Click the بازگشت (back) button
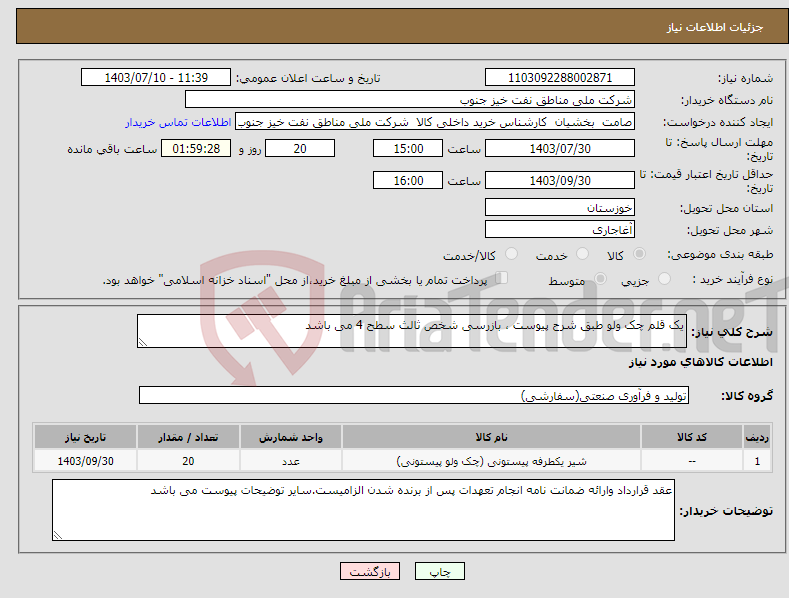789x598 pixels. click(369, 571)
